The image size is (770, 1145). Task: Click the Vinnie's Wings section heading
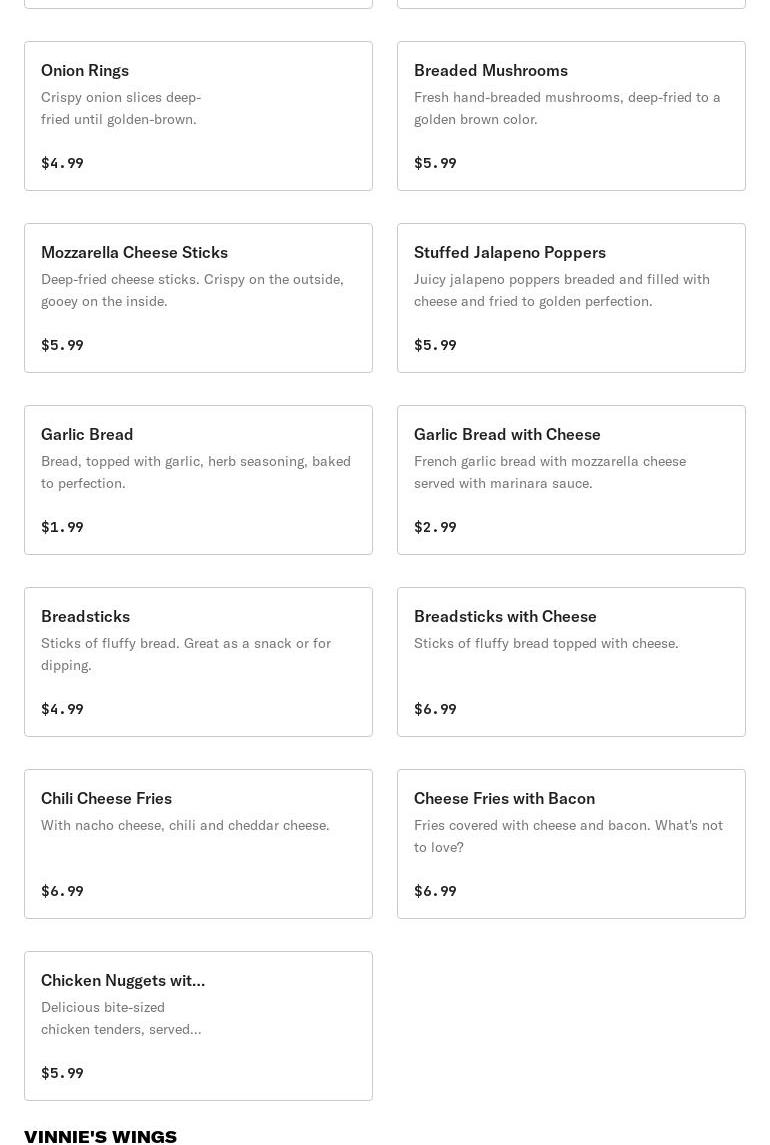point(100,1136)
